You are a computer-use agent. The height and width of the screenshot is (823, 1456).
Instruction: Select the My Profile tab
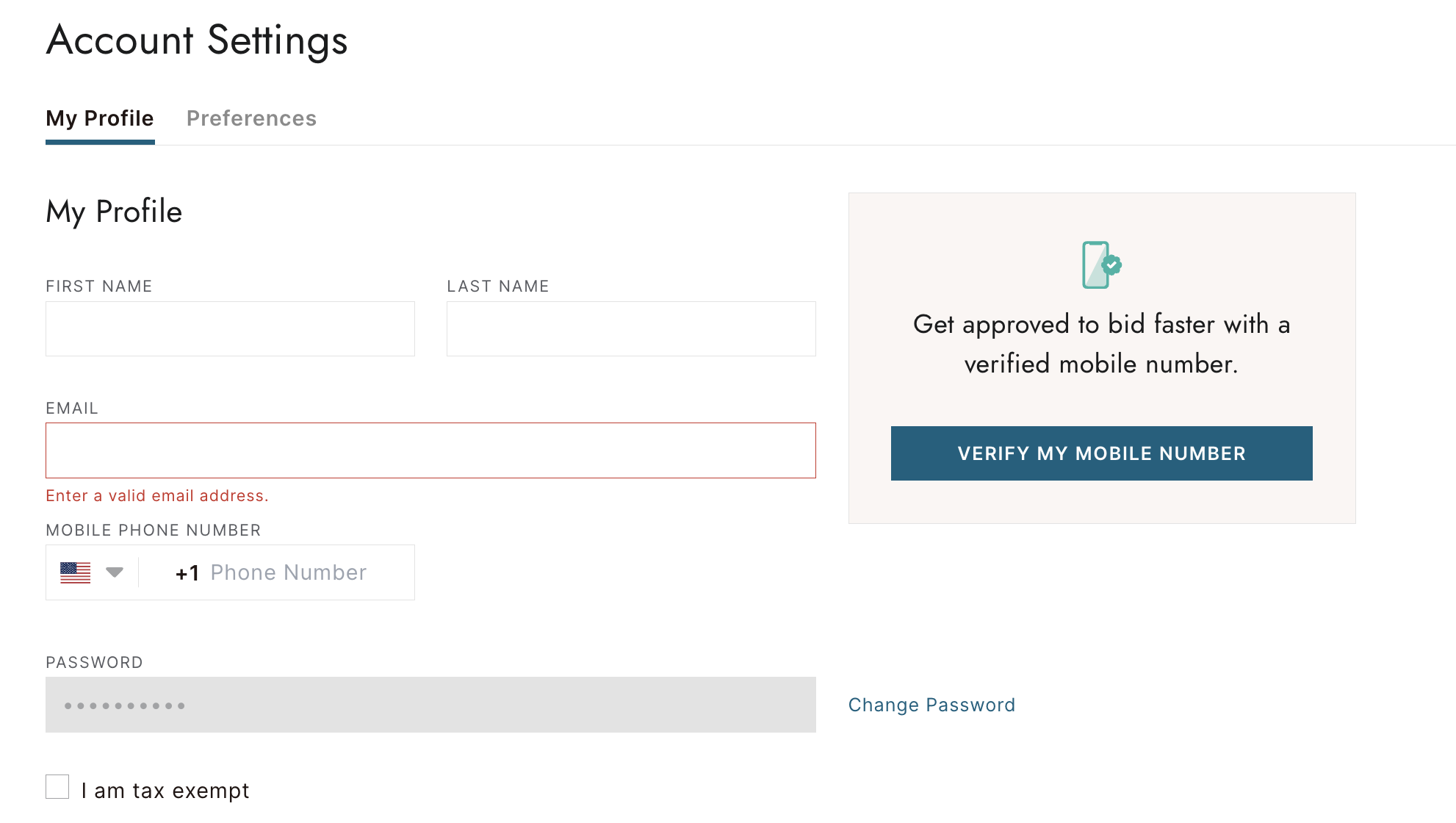[100, 118]
